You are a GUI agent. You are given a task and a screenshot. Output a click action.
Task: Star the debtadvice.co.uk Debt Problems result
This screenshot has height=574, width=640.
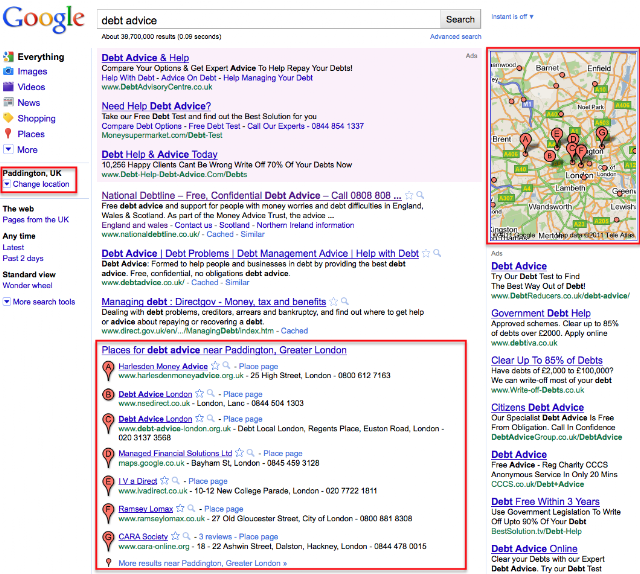426,254
